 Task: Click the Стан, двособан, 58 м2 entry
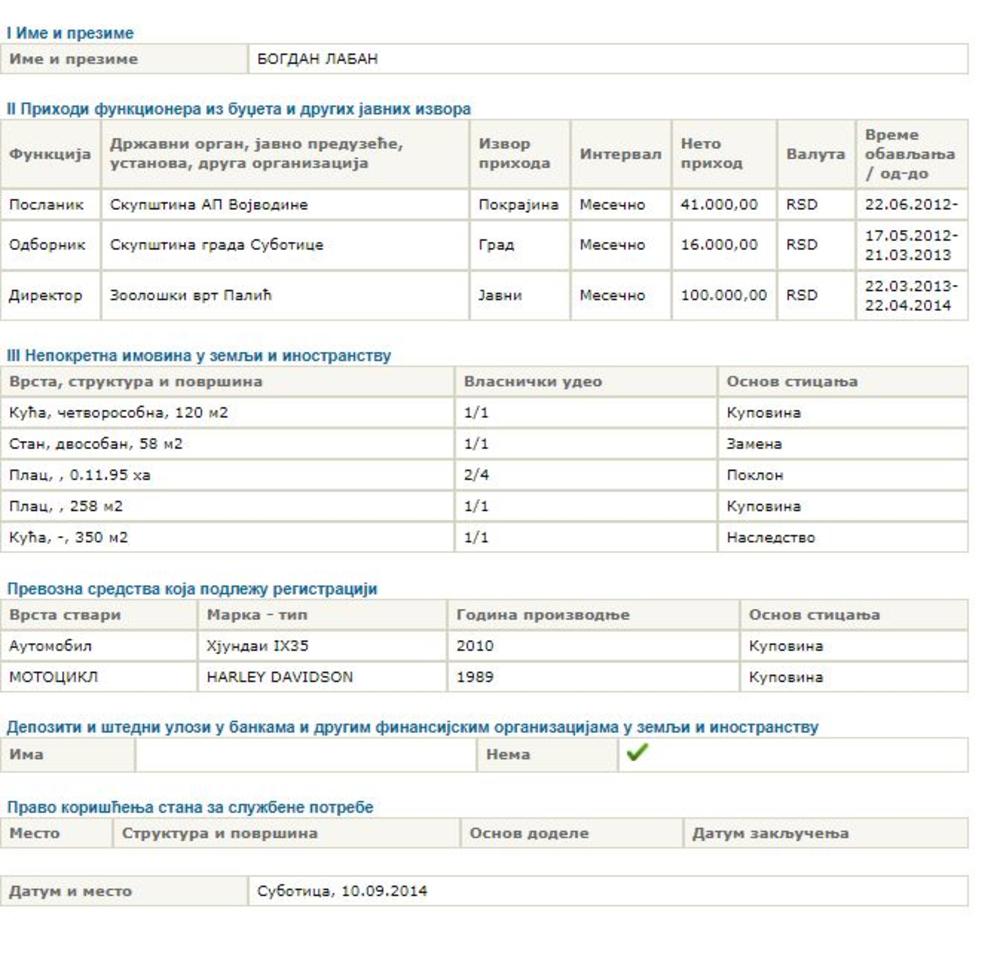[x=96, y=444]
